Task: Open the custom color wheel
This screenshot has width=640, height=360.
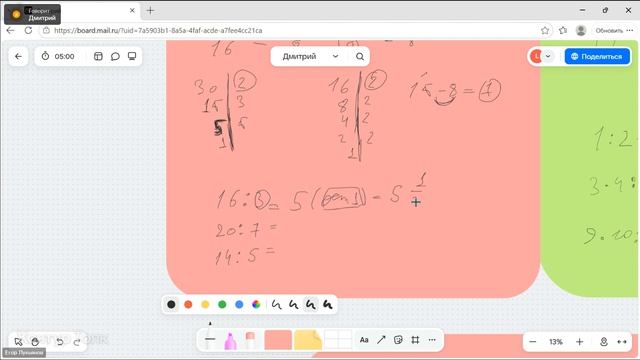Action: [x=256, y=304]
